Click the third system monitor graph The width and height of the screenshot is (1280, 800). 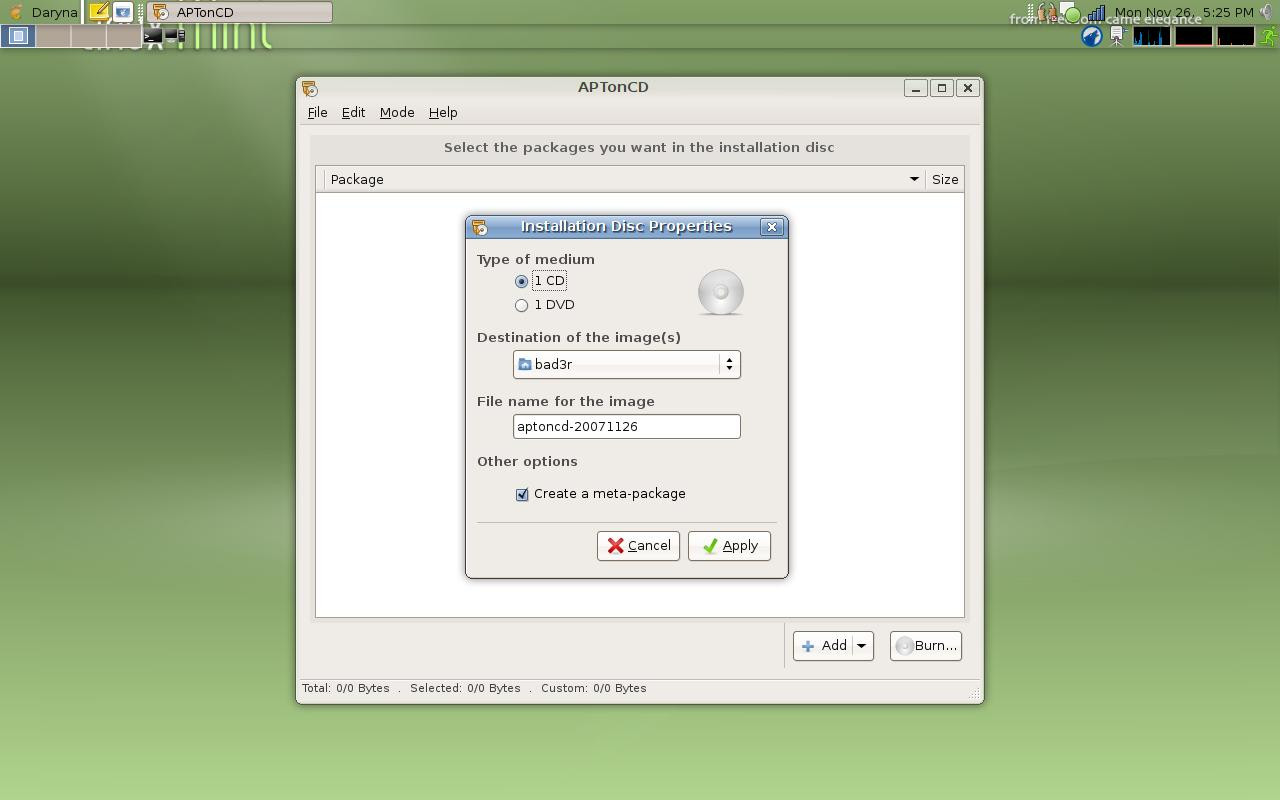click(x=1236, y=36)
